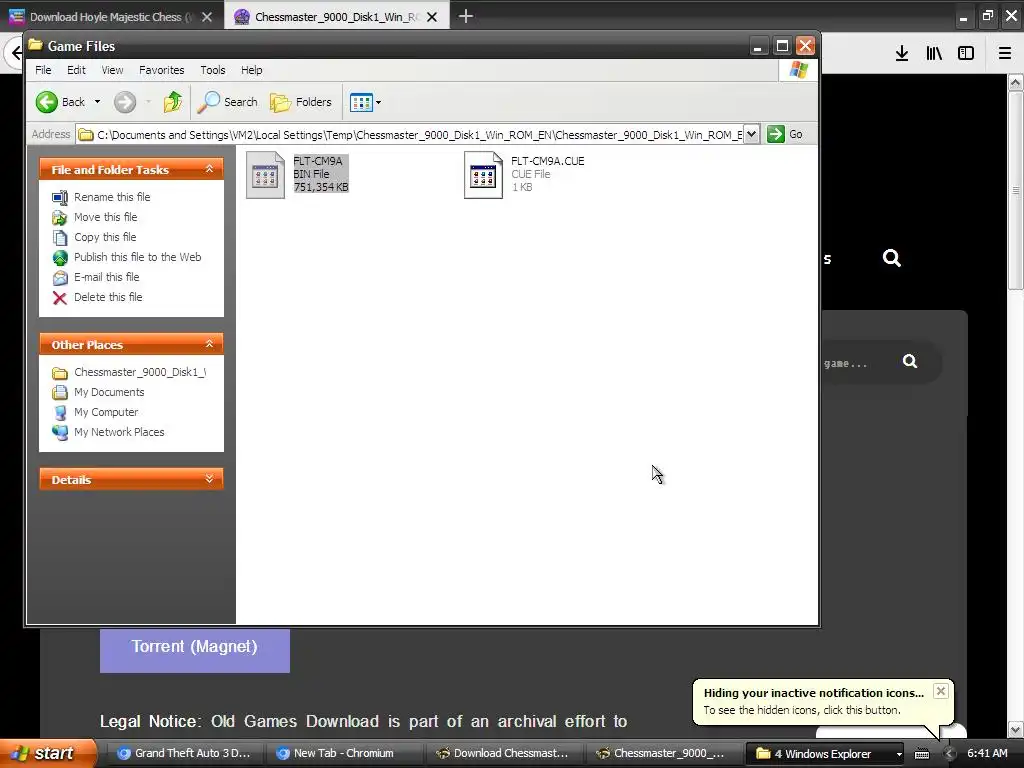Viewport: 1024px width, 768px height.
Task: Open a new browser tab
Action: tap(466, 16)
